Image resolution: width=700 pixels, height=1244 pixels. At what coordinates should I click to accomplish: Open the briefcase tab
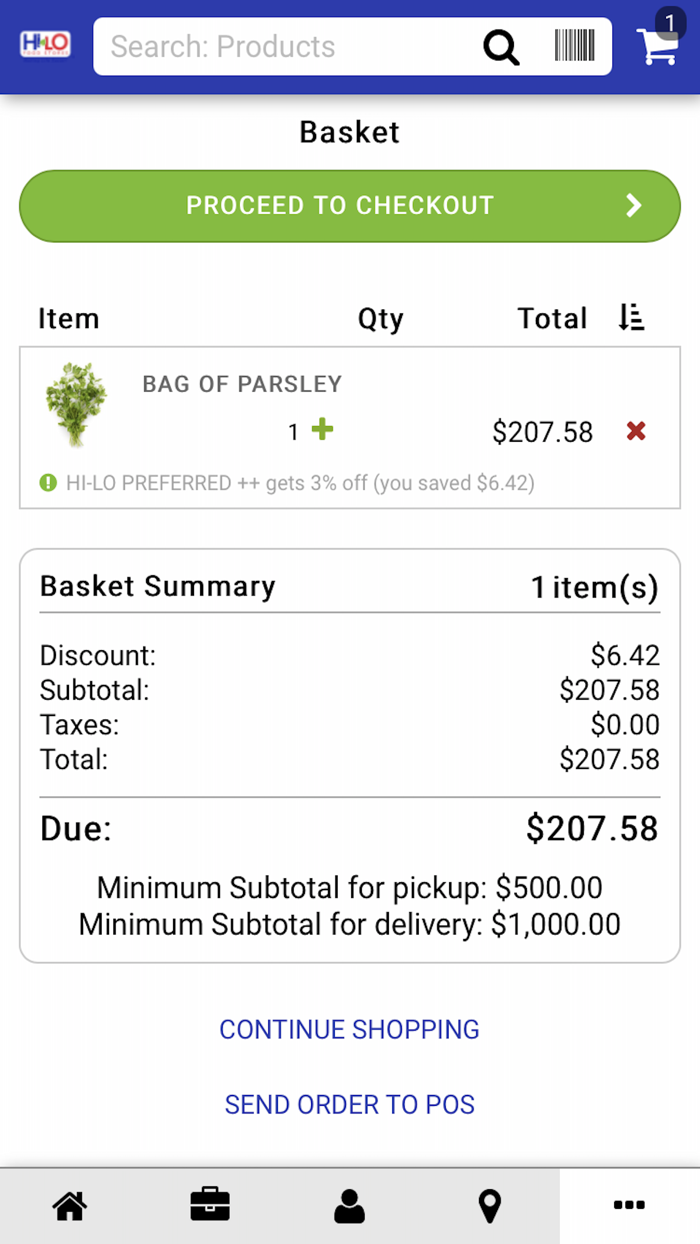tap(210, 1206)
